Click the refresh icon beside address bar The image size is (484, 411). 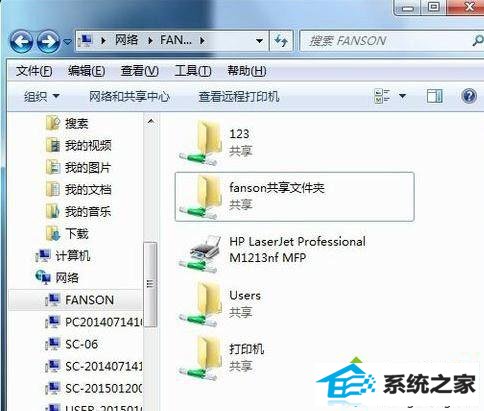[x=281, y=41]
